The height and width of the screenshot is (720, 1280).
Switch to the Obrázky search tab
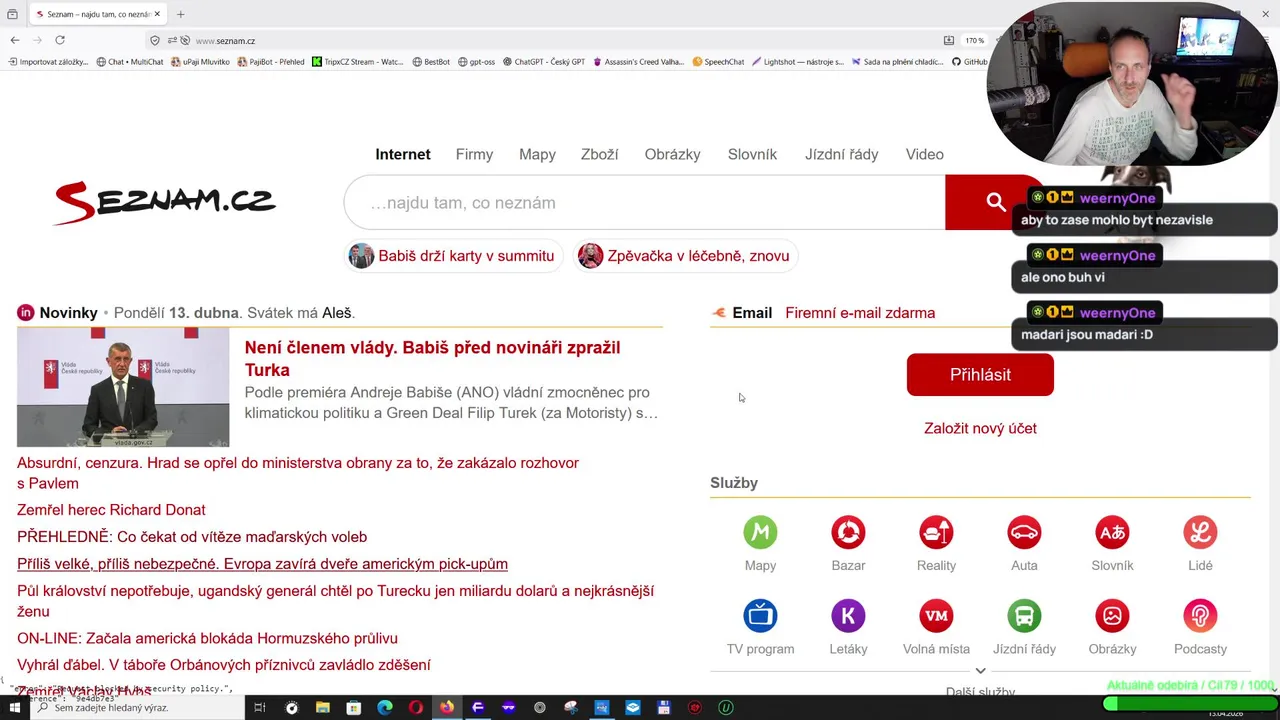tap(672, 154)
